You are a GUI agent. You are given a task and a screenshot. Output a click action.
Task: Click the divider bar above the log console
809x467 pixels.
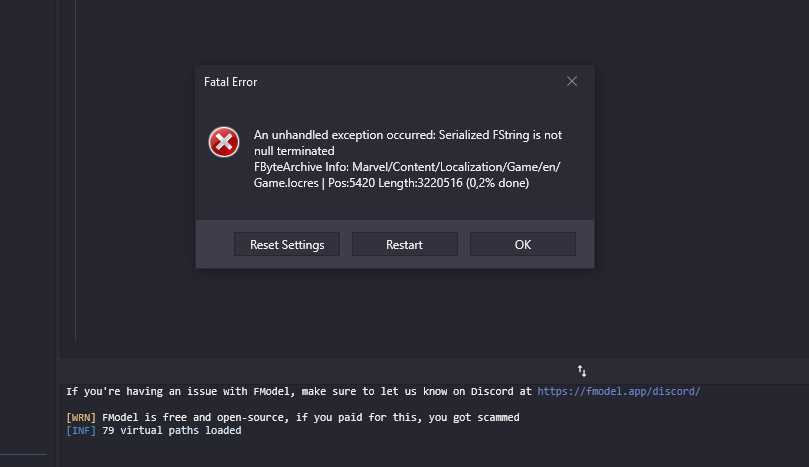(x=434, y=371)
